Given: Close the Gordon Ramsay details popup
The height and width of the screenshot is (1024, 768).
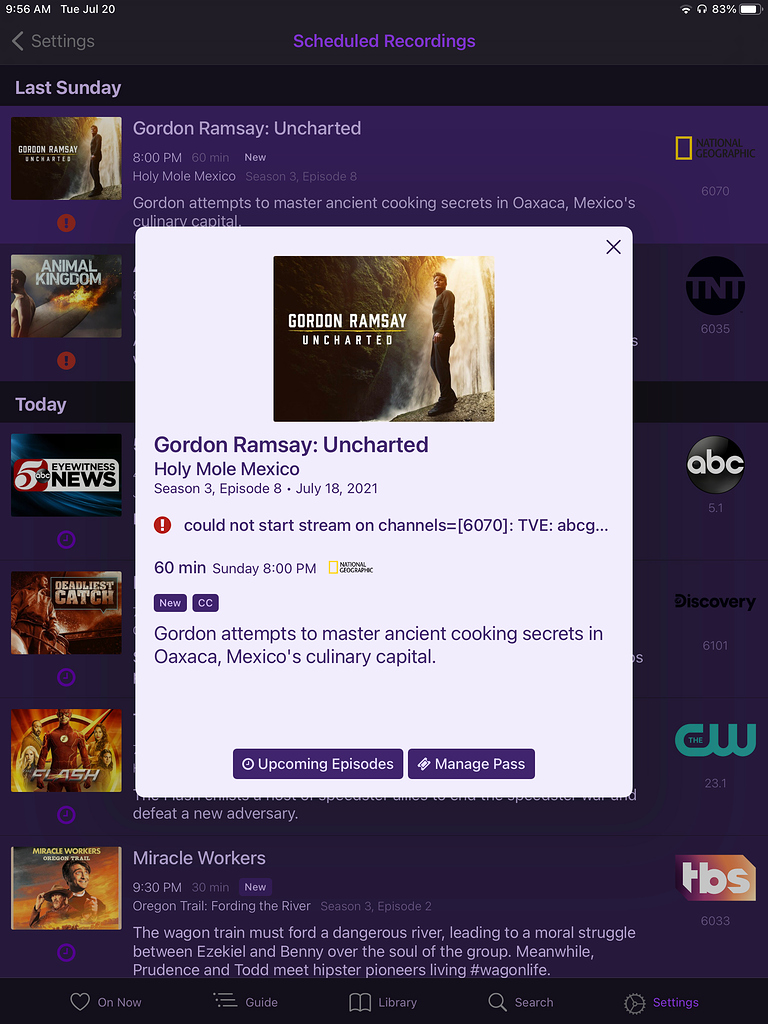Looking at the screenshot, I should tap(613, 247).
